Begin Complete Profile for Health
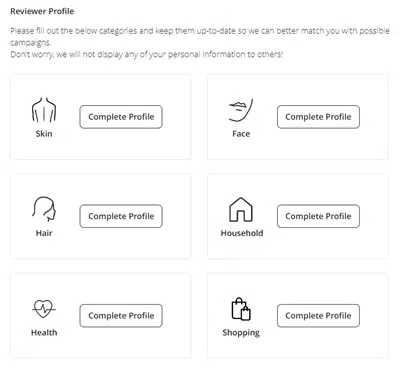 pos(121,316)
